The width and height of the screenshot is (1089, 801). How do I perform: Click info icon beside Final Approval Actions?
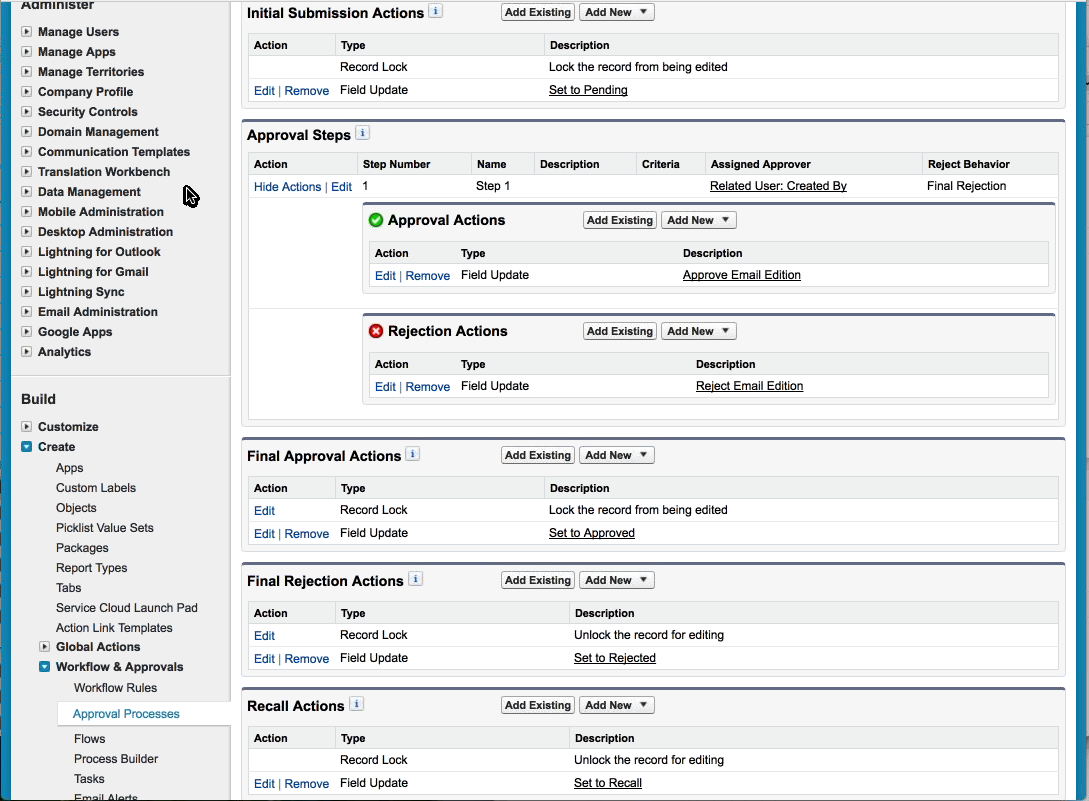pyautogui.click(x=412, y=454)
